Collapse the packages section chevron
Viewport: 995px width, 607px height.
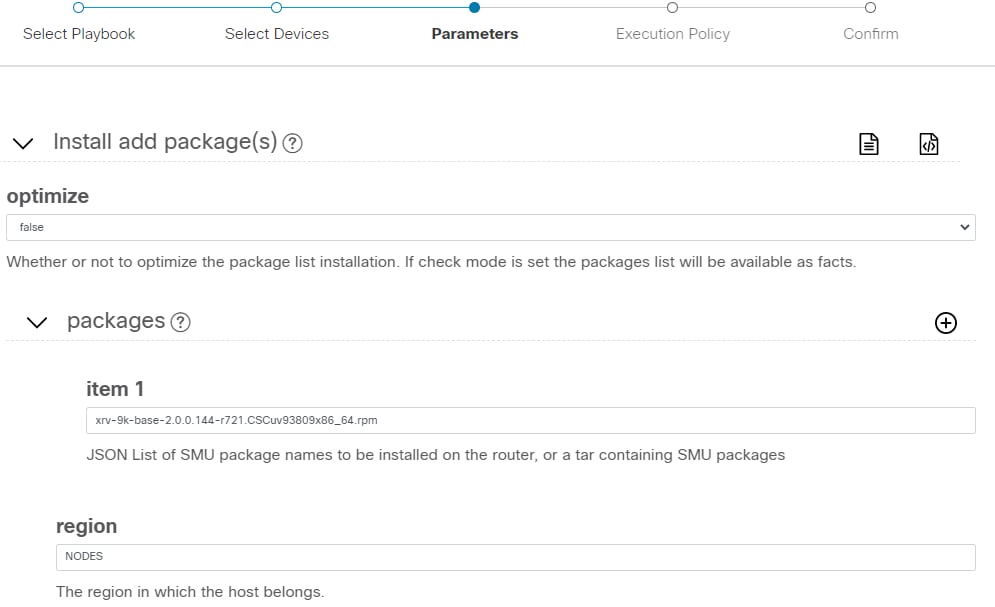37,322
